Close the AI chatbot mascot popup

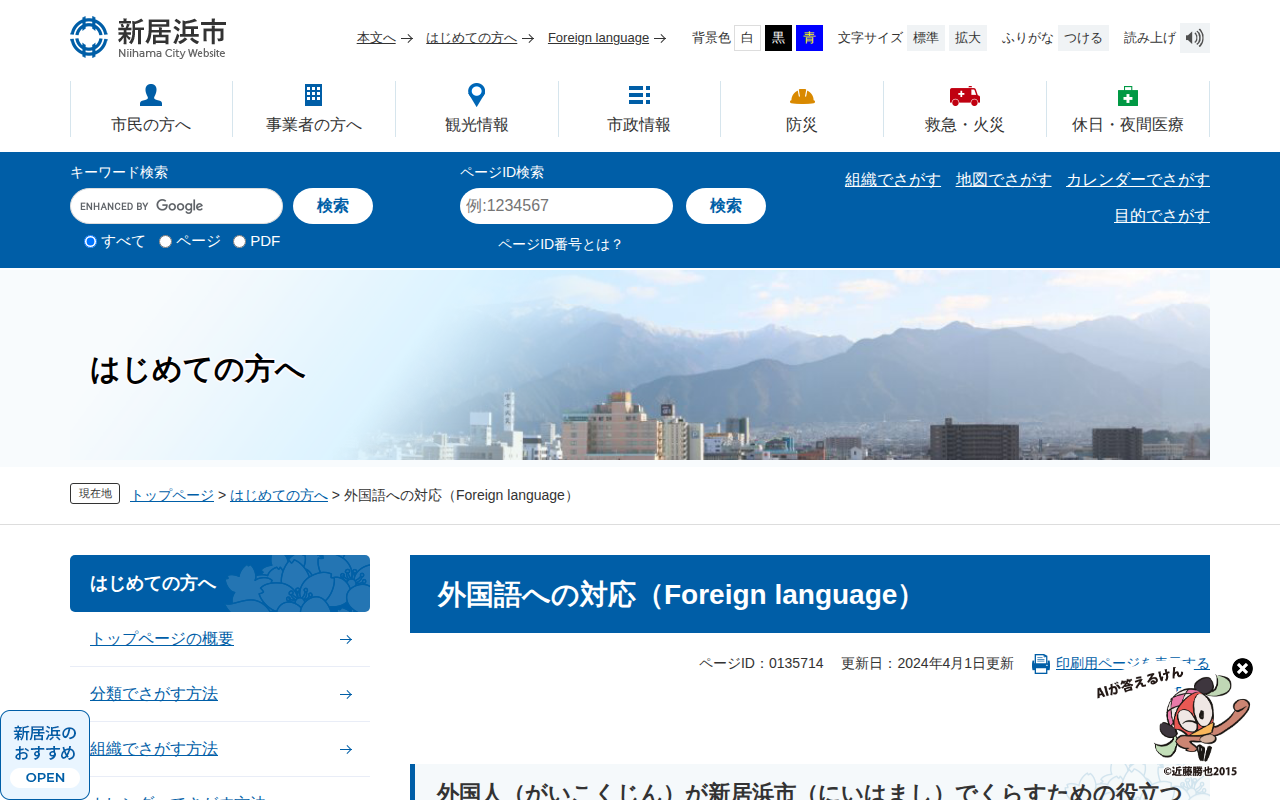click(x=1242, y=668)
